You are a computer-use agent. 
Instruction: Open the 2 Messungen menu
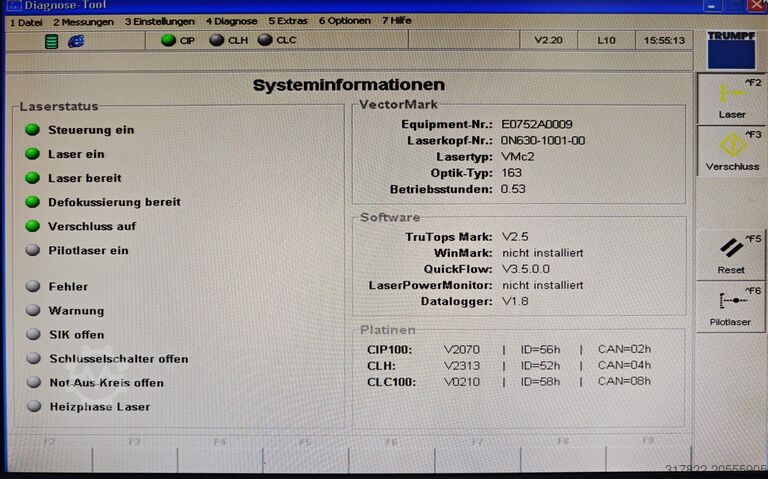tap(83, 22)
